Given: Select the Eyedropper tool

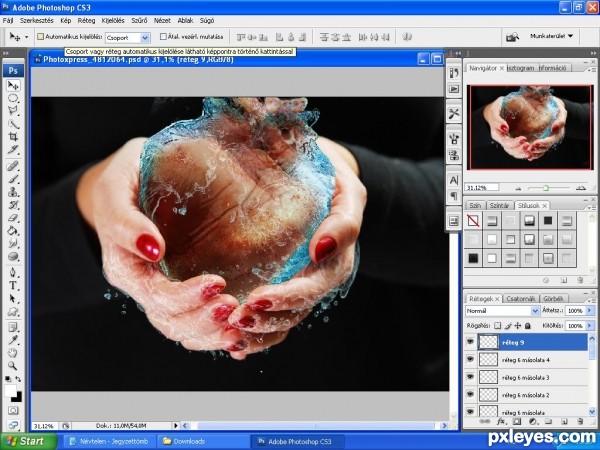Looking at the screenshot, I should click(x=13, y=340).
